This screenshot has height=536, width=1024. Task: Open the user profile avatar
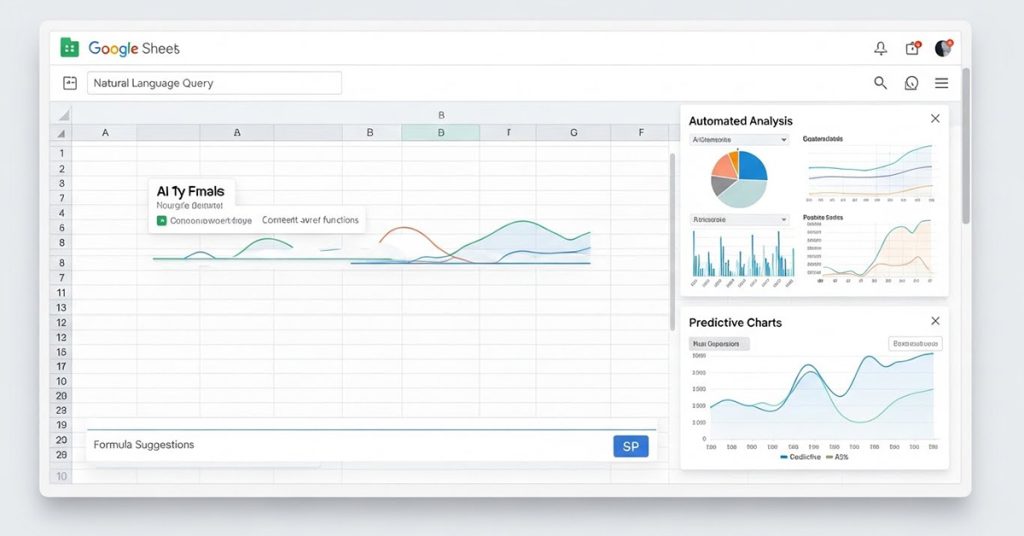click(x=944, y=48)
